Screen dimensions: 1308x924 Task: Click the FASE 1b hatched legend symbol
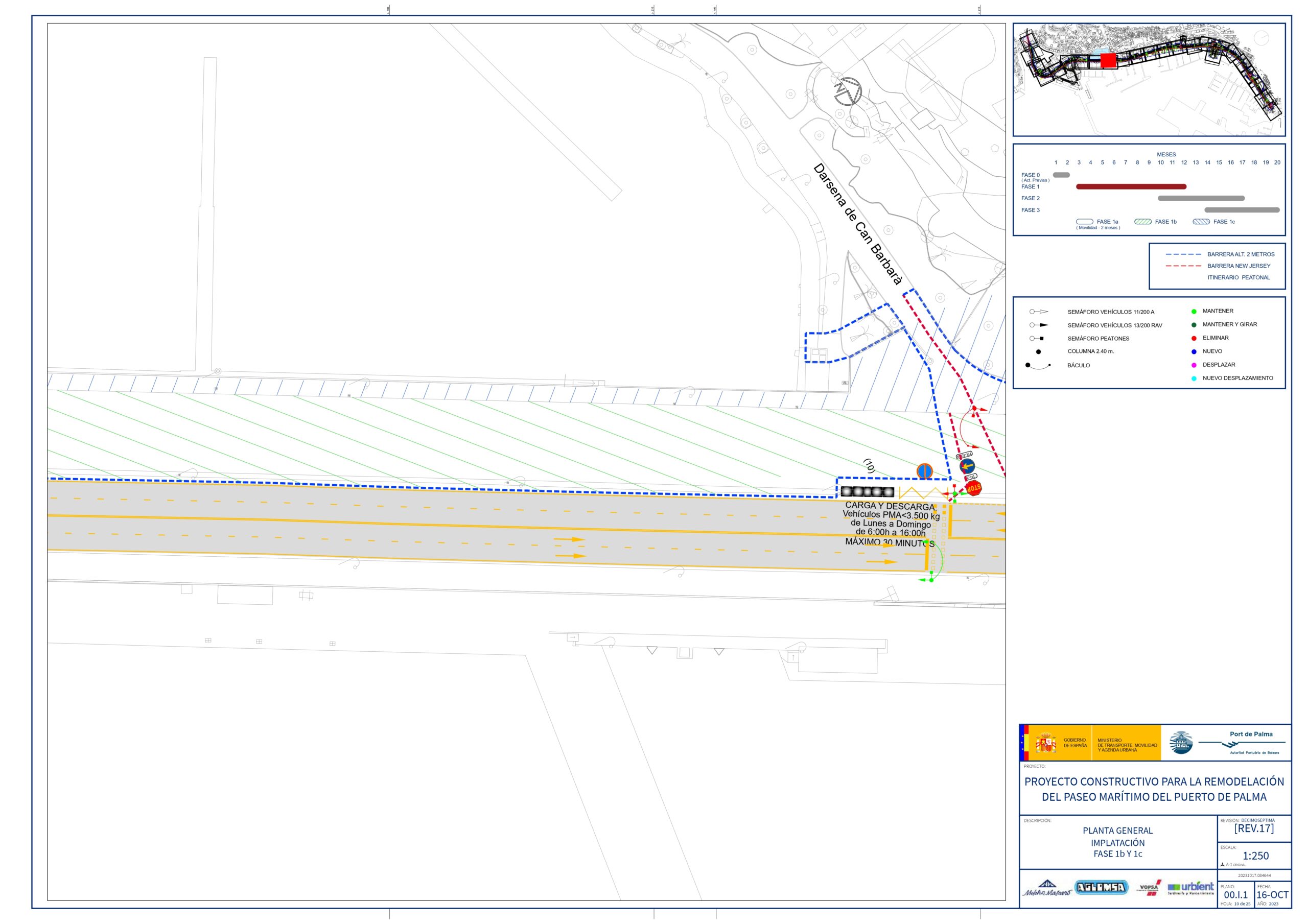pos(1143,222)
